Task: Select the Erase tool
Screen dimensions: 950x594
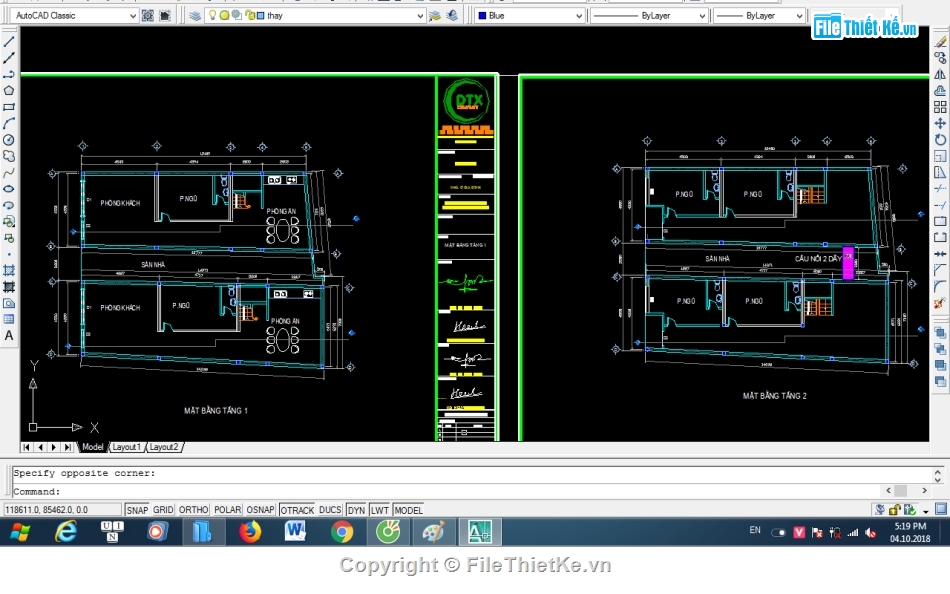Action: (x=940, y=42)
